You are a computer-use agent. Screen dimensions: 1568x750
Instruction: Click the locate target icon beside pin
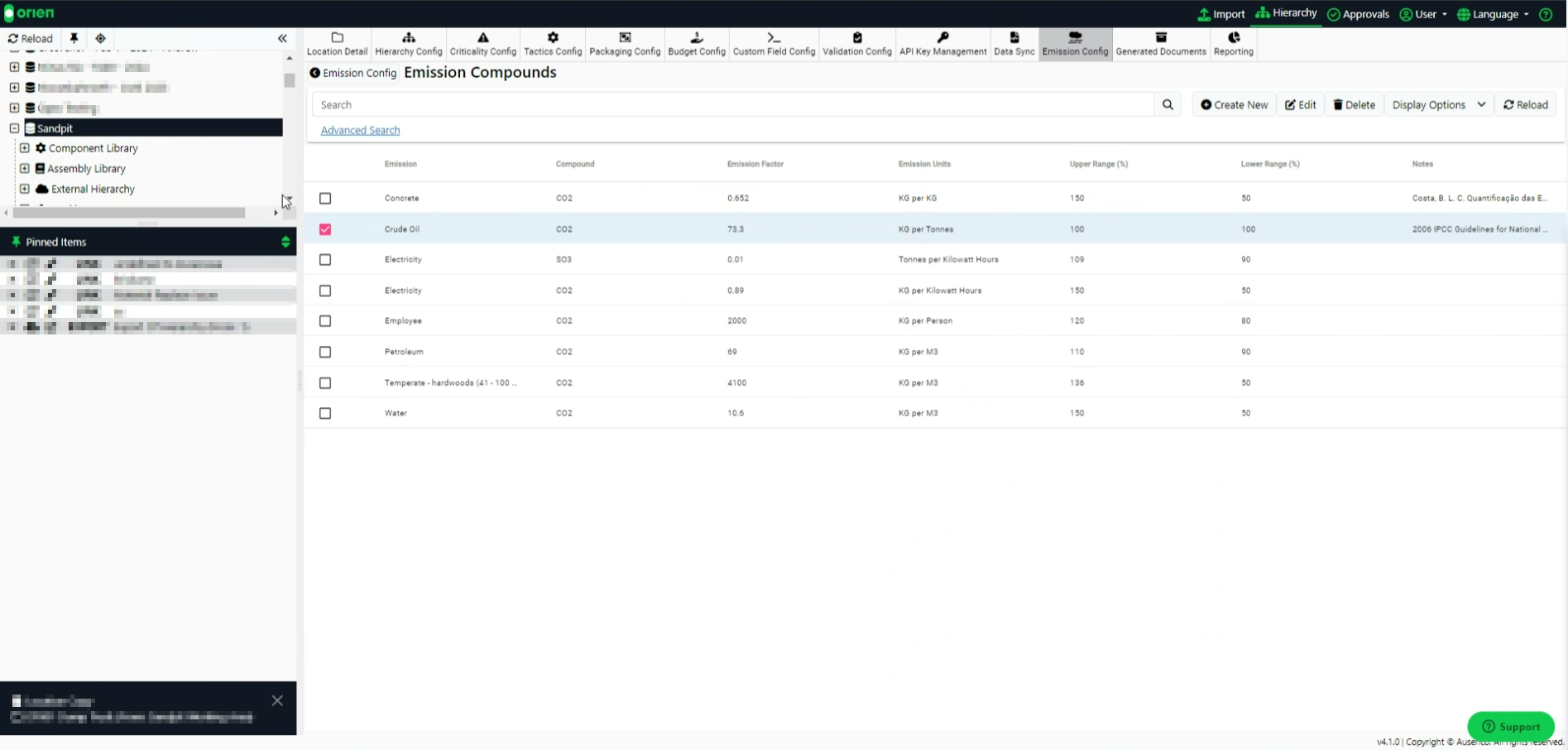point(101,38)
